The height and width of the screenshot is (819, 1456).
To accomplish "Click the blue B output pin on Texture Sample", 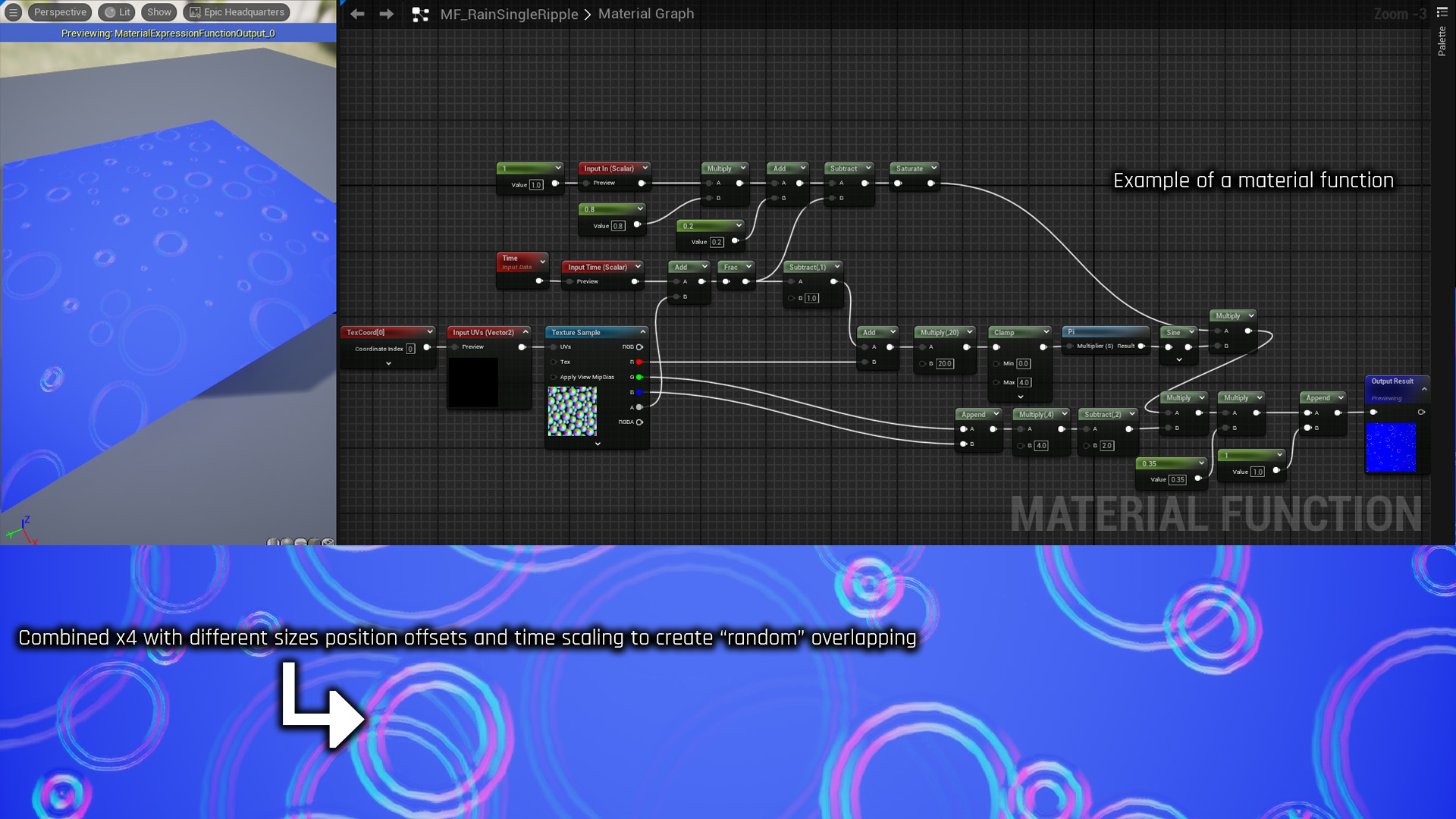I will click(x=639, y=392).
